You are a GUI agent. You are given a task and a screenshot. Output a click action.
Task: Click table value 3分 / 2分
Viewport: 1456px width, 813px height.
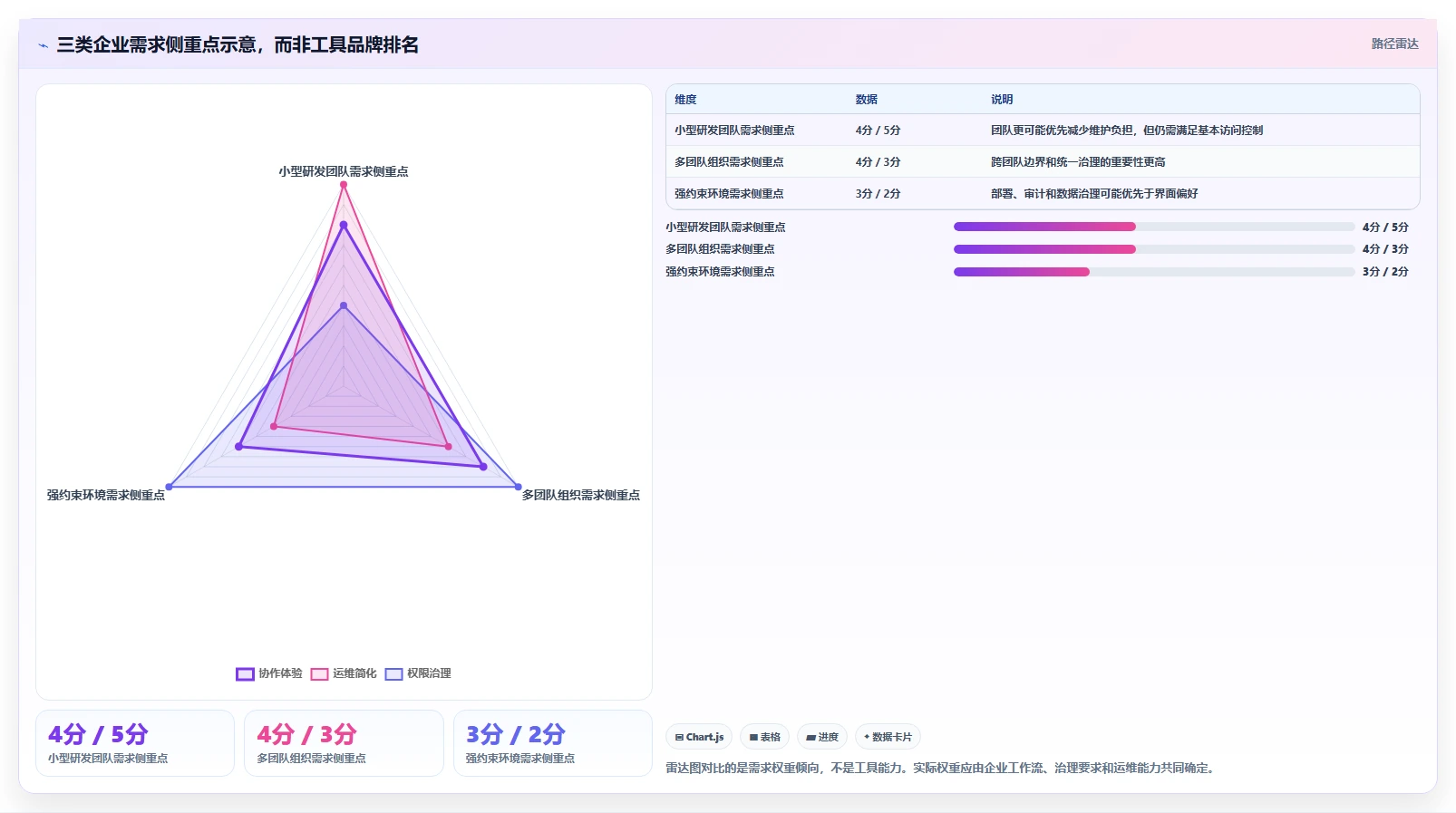tap(878, 194)
